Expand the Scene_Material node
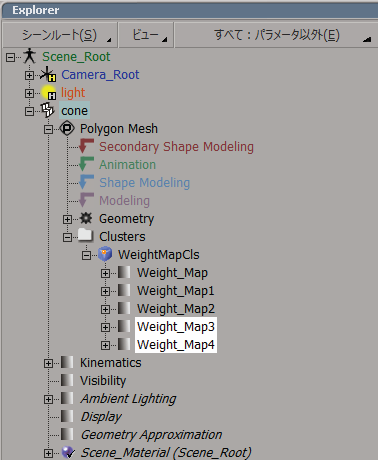The height and width of the screenshot is (460, 378). [48, 453]
